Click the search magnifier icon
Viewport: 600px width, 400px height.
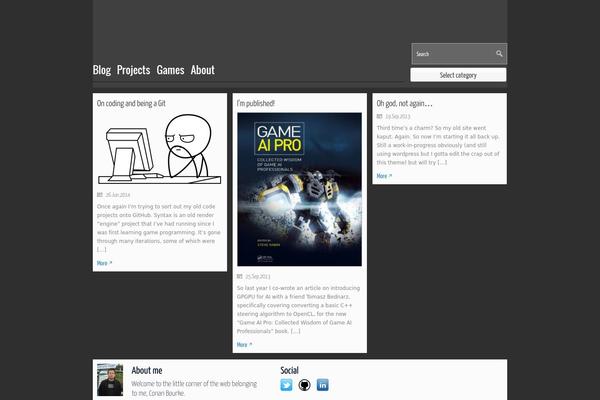click(x=499, y=54)
